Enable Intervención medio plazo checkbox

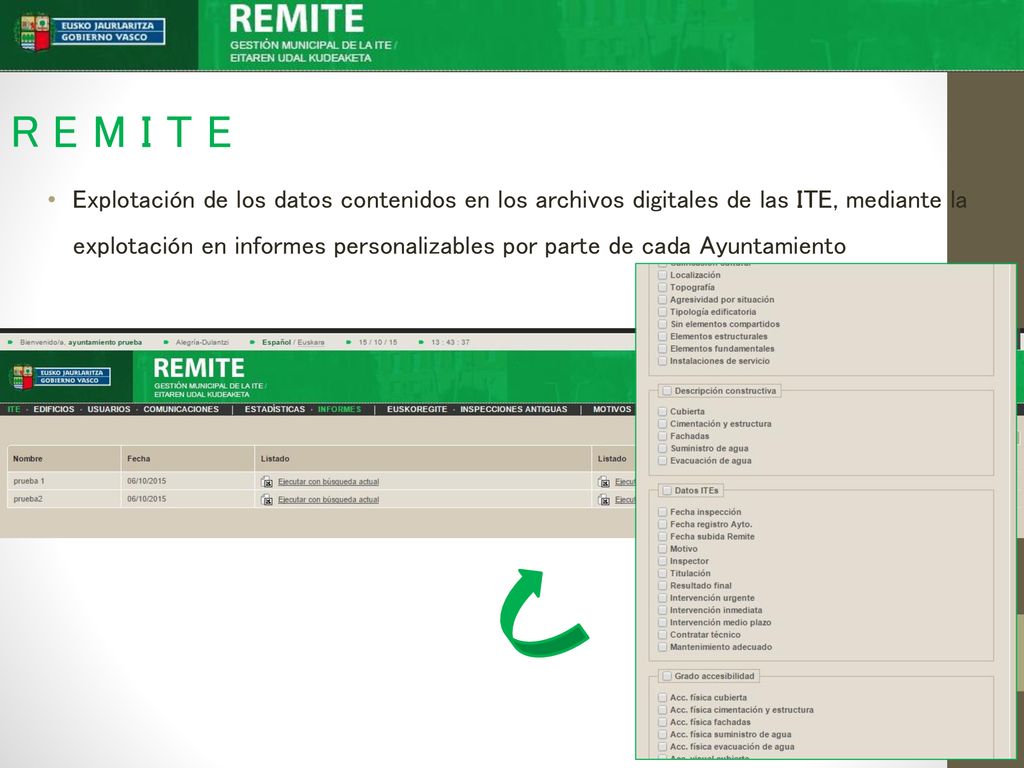click(662, 622)
